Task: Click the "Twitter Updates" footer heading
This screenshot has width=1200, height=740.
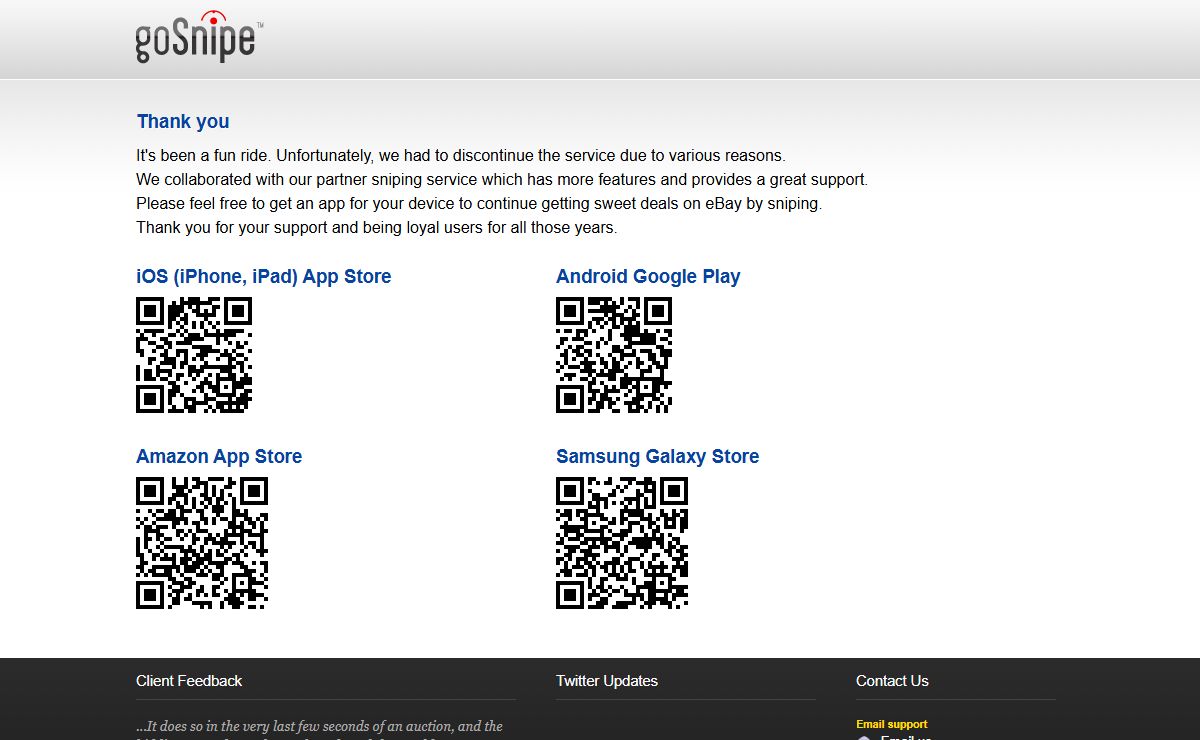Action: click(607, 681)
